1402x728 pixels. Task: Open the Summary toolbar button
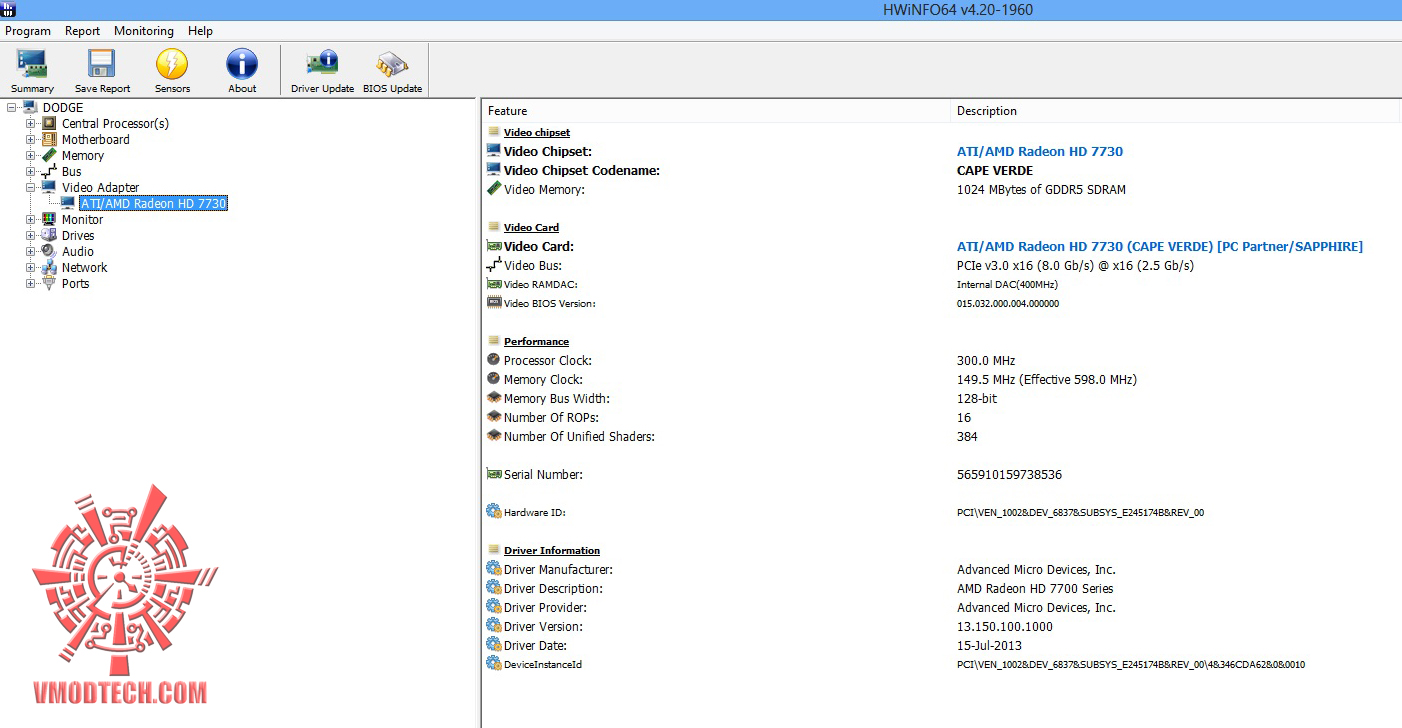32,71
